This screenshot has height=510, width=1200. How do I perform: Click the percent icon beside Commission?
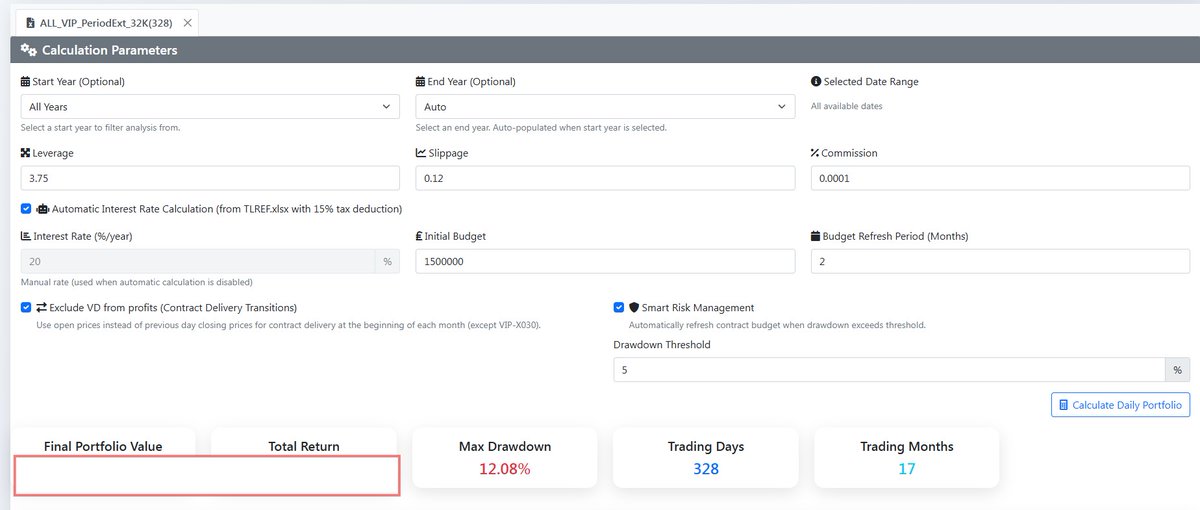[815, 153]
